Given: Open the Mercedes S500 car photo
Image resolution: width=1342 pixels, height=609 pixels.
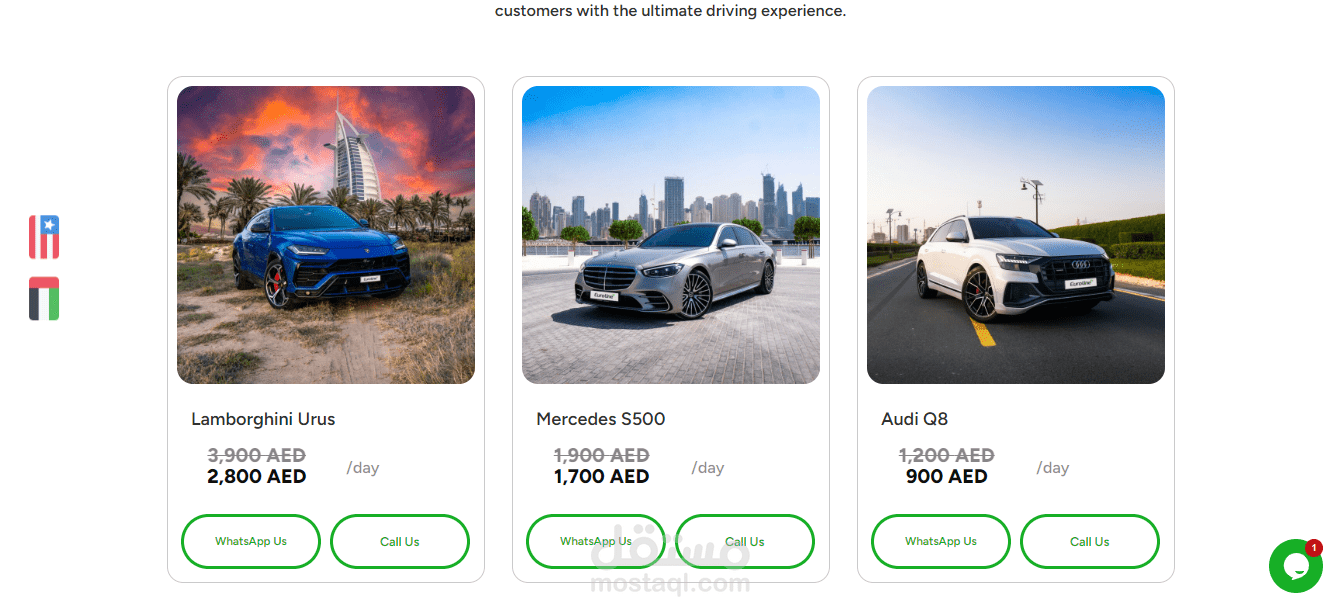Looking at the screenshot, I should click(x=671, y=235).
